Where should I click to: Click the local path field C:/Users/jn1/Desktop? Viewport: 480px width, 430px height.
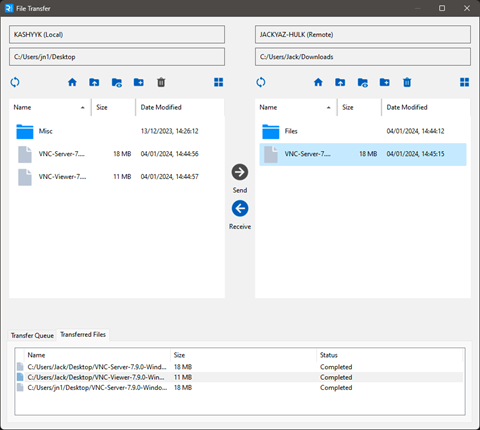[117, 57]
